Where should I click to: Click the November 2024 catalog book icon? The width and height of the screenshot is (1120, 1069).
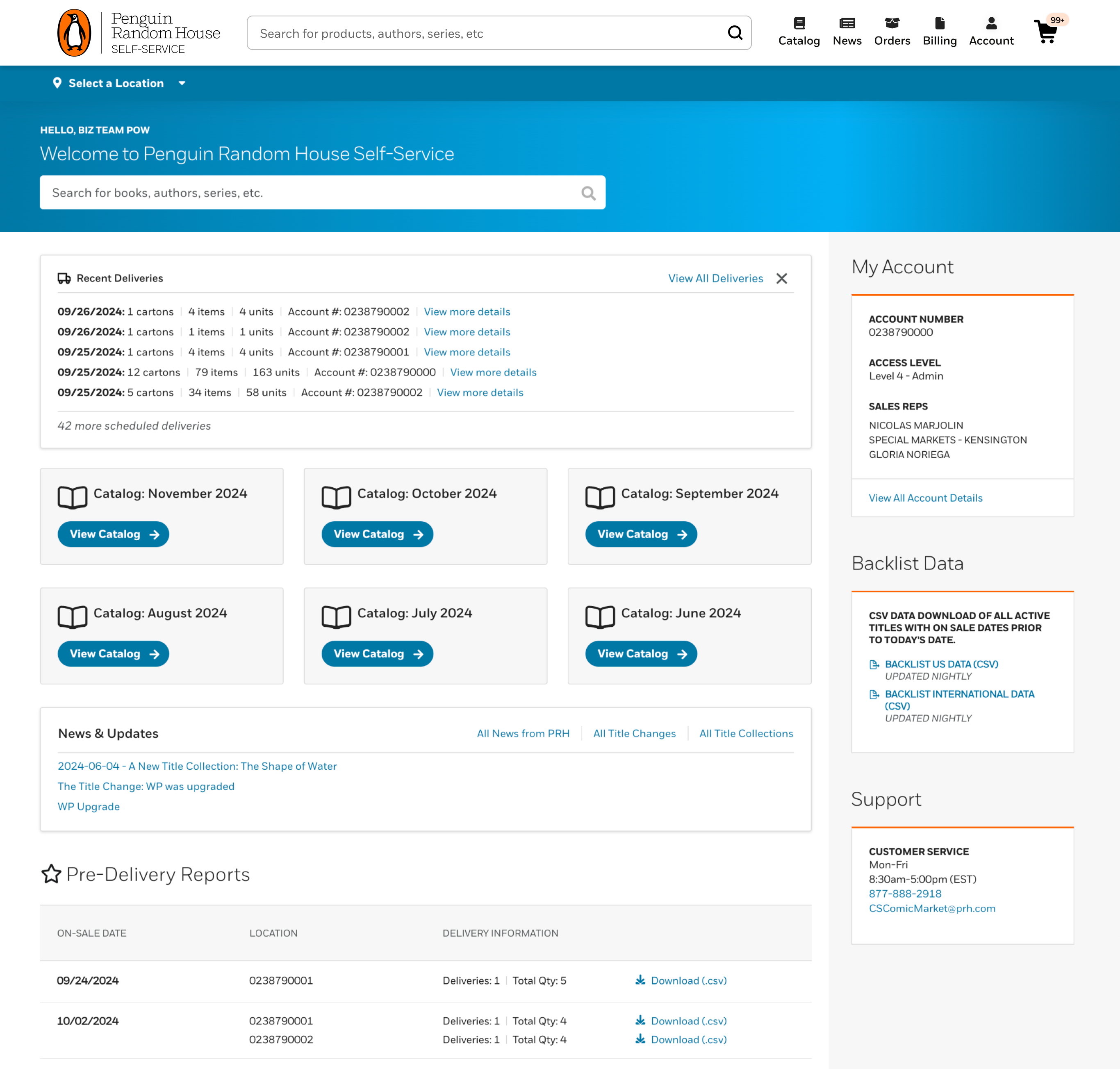point(73,498)
